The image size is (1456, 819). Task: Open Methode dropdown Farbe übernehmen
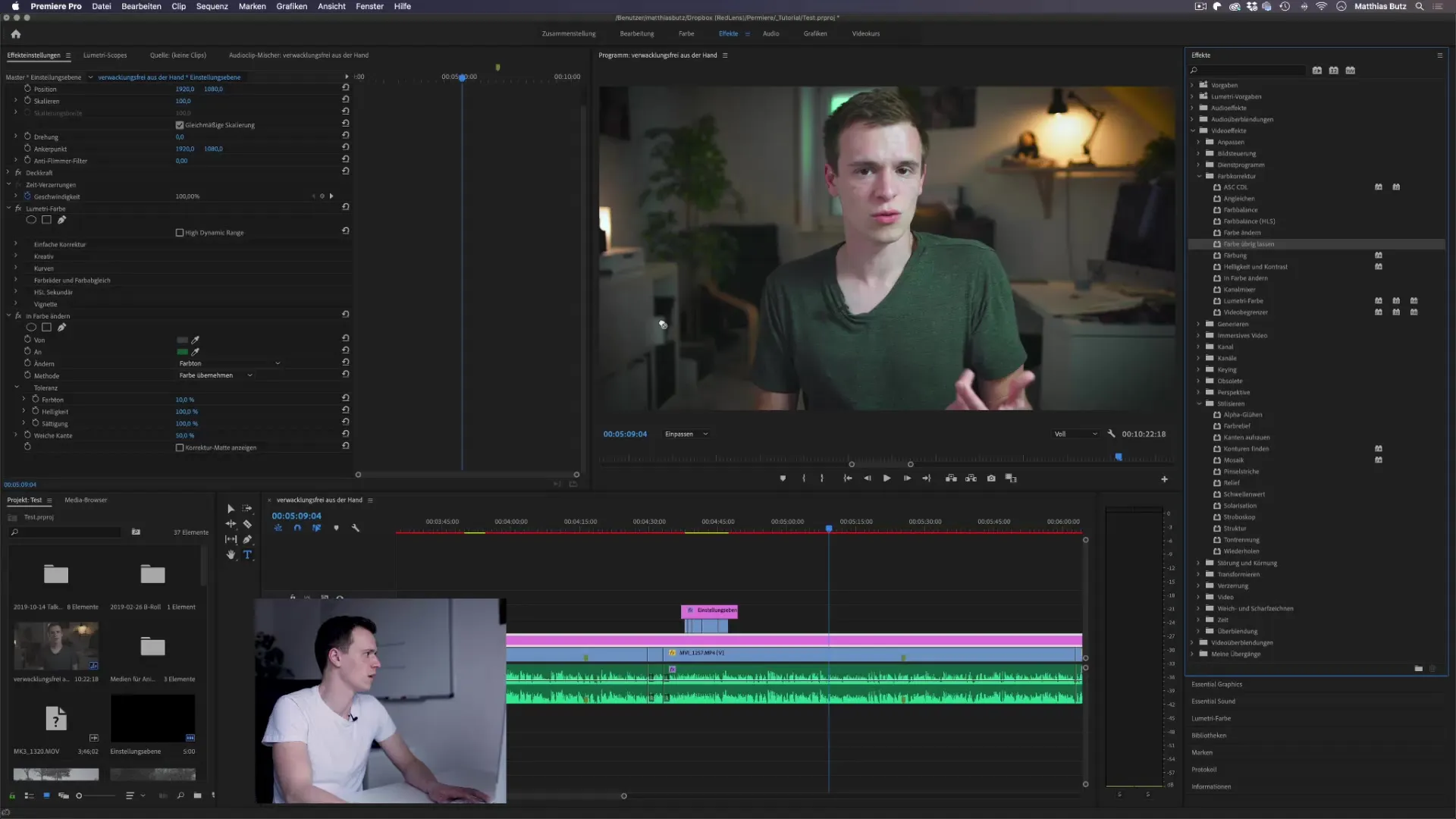[x=215, y=375]
